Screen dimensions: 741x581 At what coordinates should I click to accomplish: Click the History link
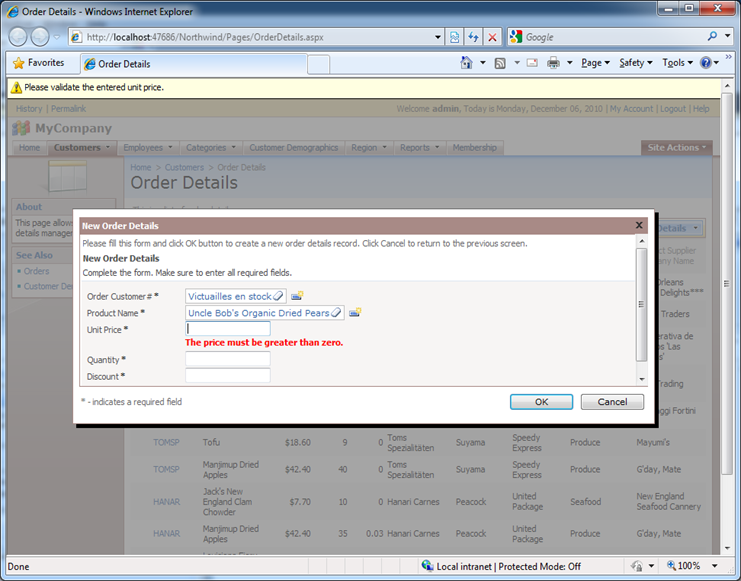29,109
